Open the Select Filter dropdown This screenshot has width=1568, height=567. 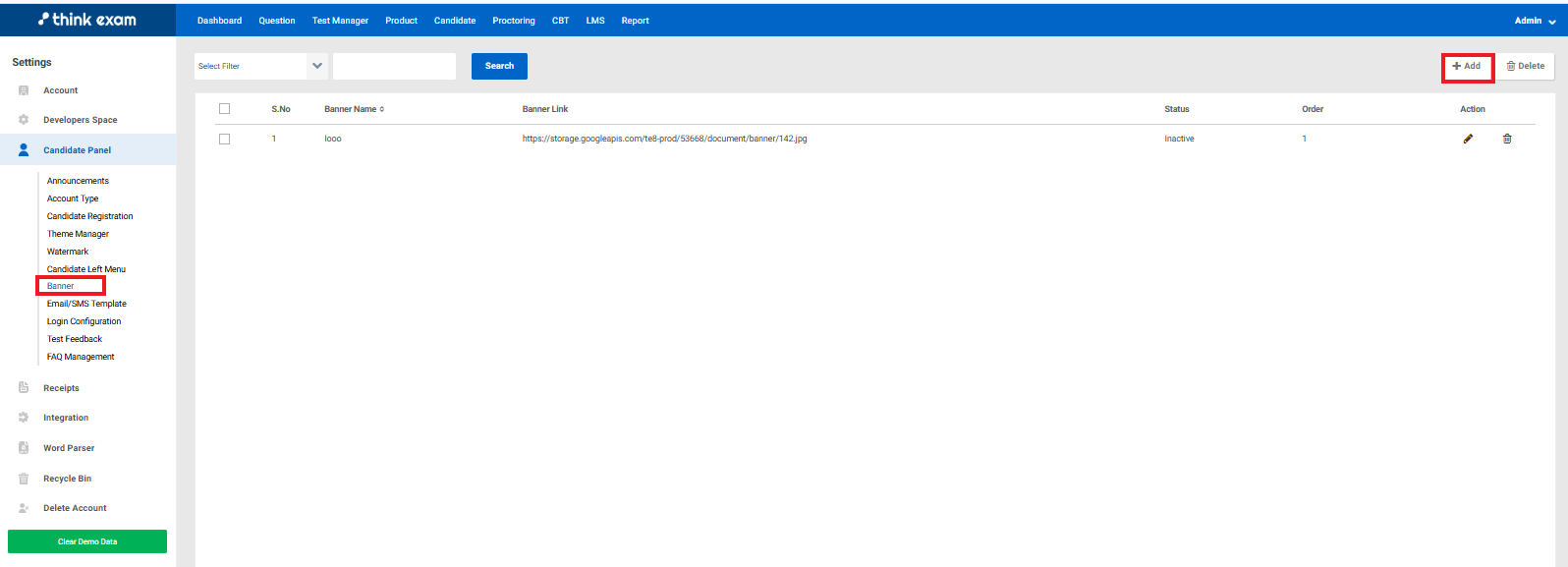[260, 66]
